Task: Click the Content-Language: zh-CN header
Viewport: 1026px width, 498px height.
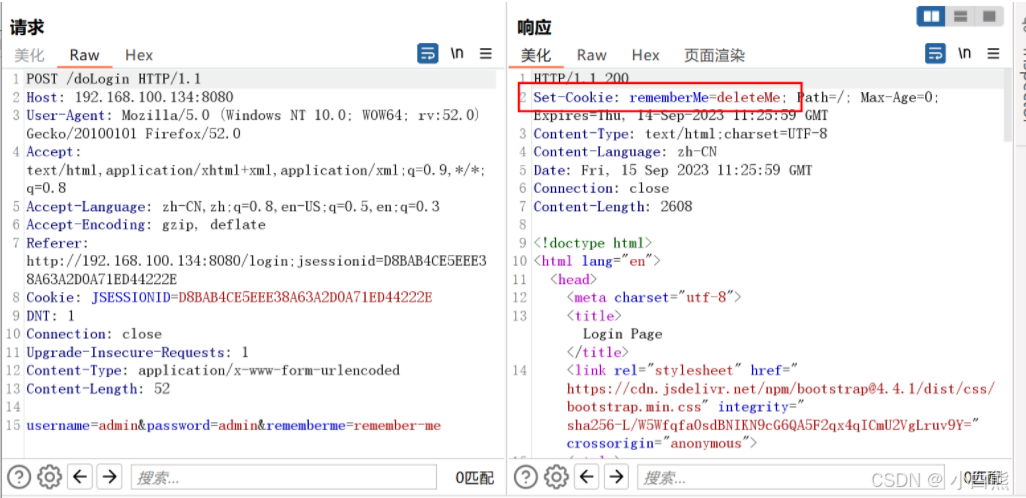Action: [625, 152]
